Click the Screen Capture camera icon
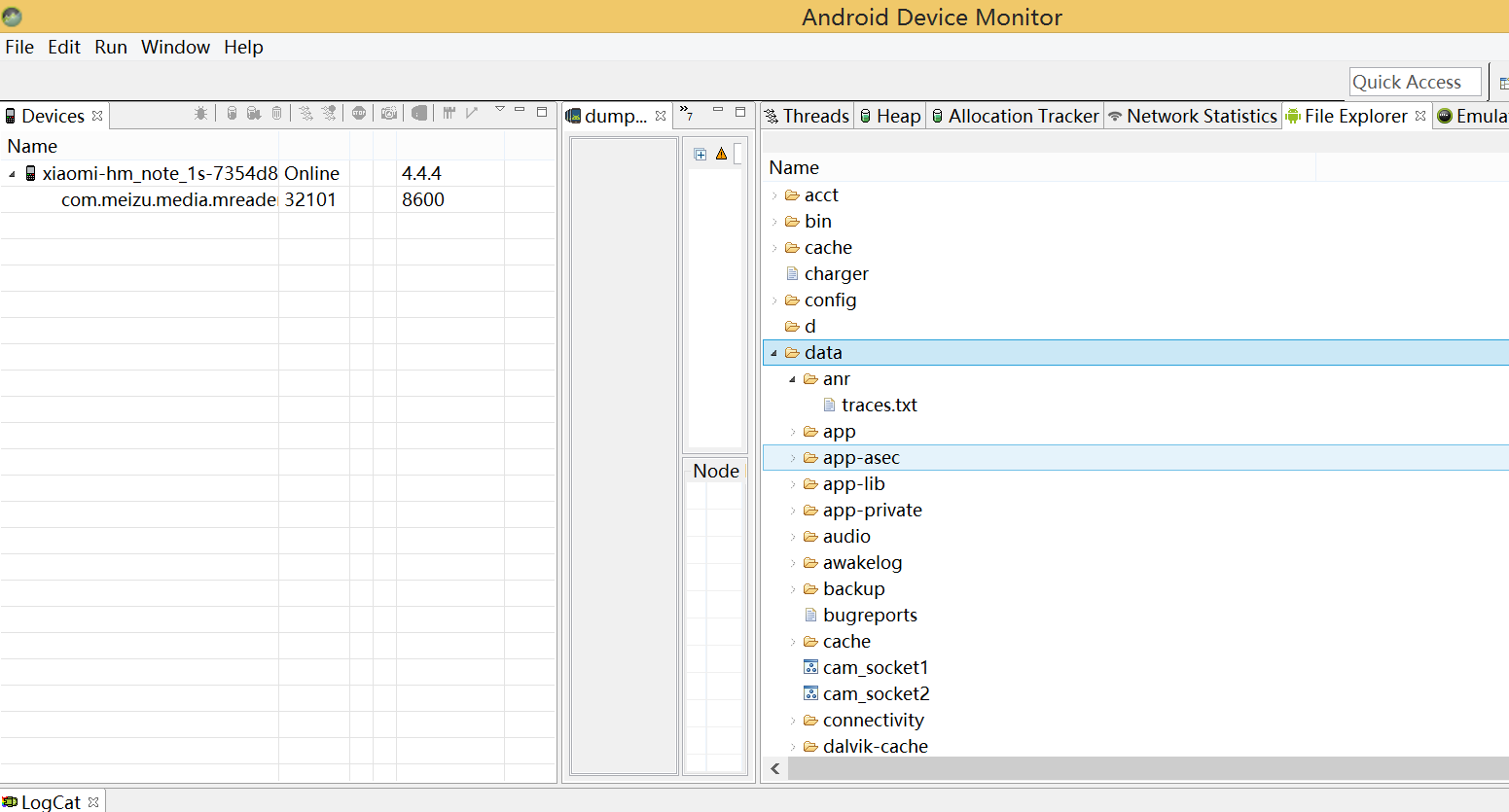This screenshot has width=1509, height=812. [x=389, y=113]
